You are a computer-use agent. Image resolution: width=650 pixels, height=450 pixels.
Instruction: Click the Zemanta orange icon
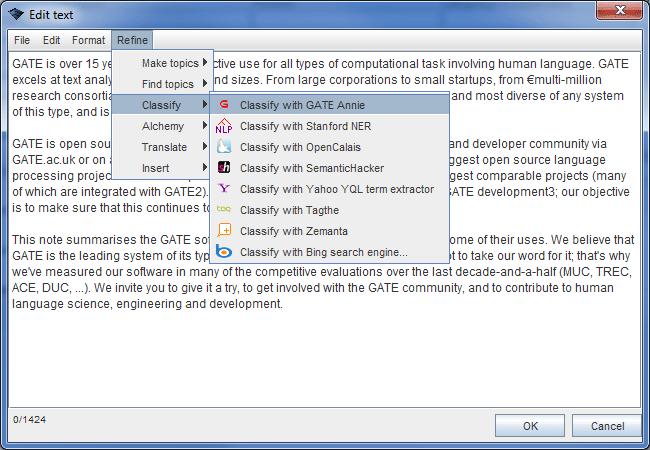pyautogui.click(x=224, y=230)
